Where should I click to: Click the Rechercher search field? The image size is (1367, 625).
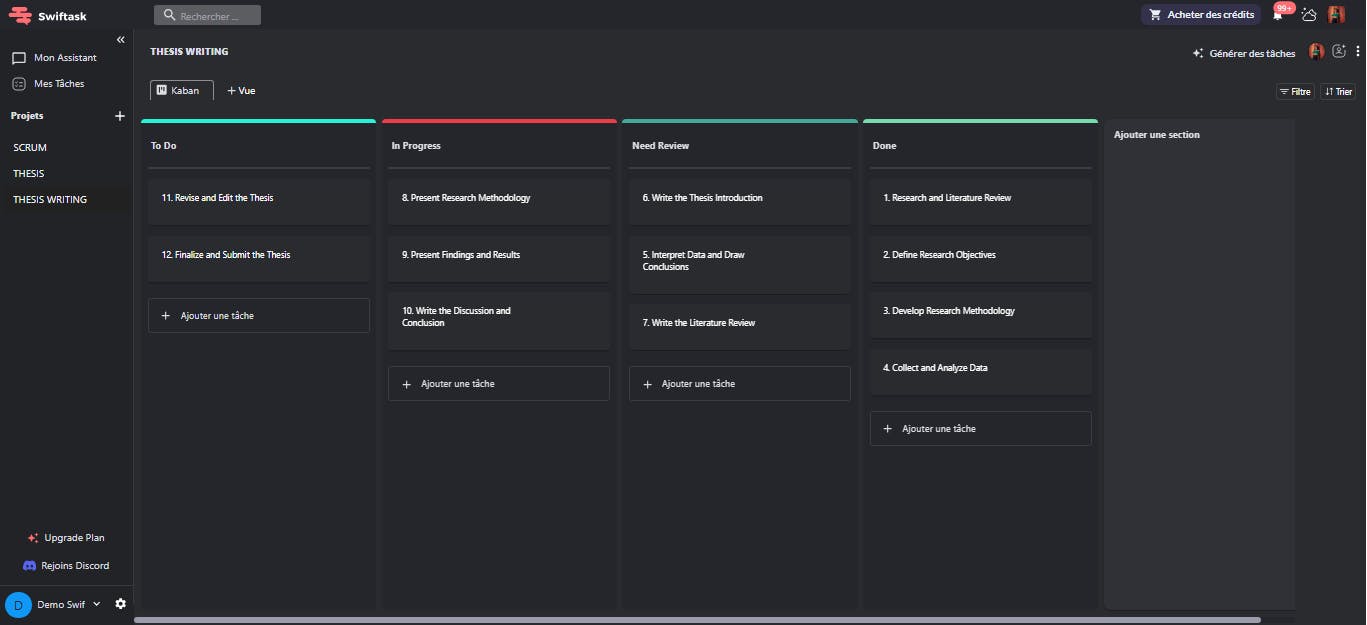pyautogui.click(x=207, y=16)
